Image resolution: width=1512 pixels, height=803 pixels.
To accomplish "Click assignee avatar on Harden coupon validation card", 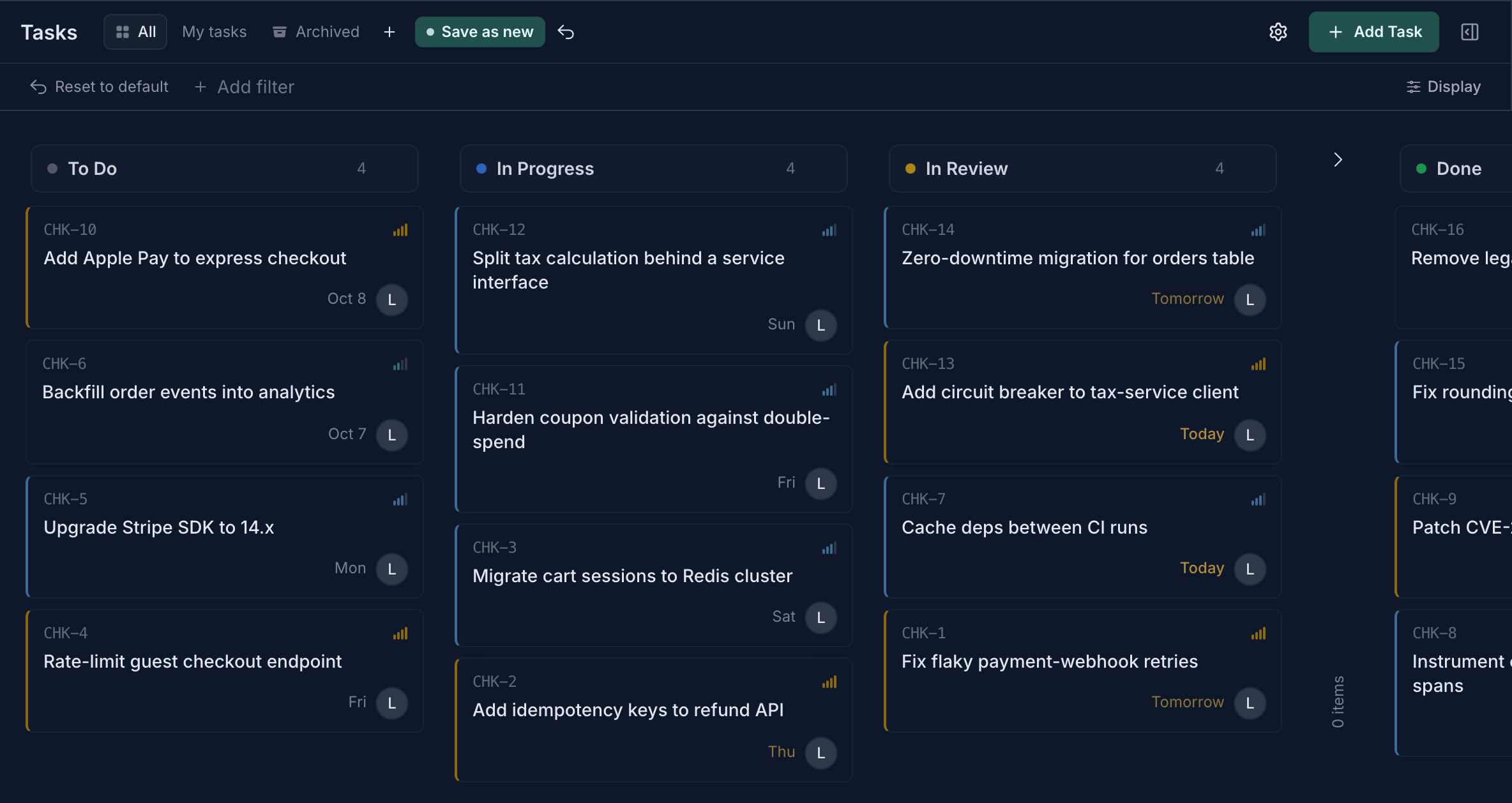I will tap(821, 484).
